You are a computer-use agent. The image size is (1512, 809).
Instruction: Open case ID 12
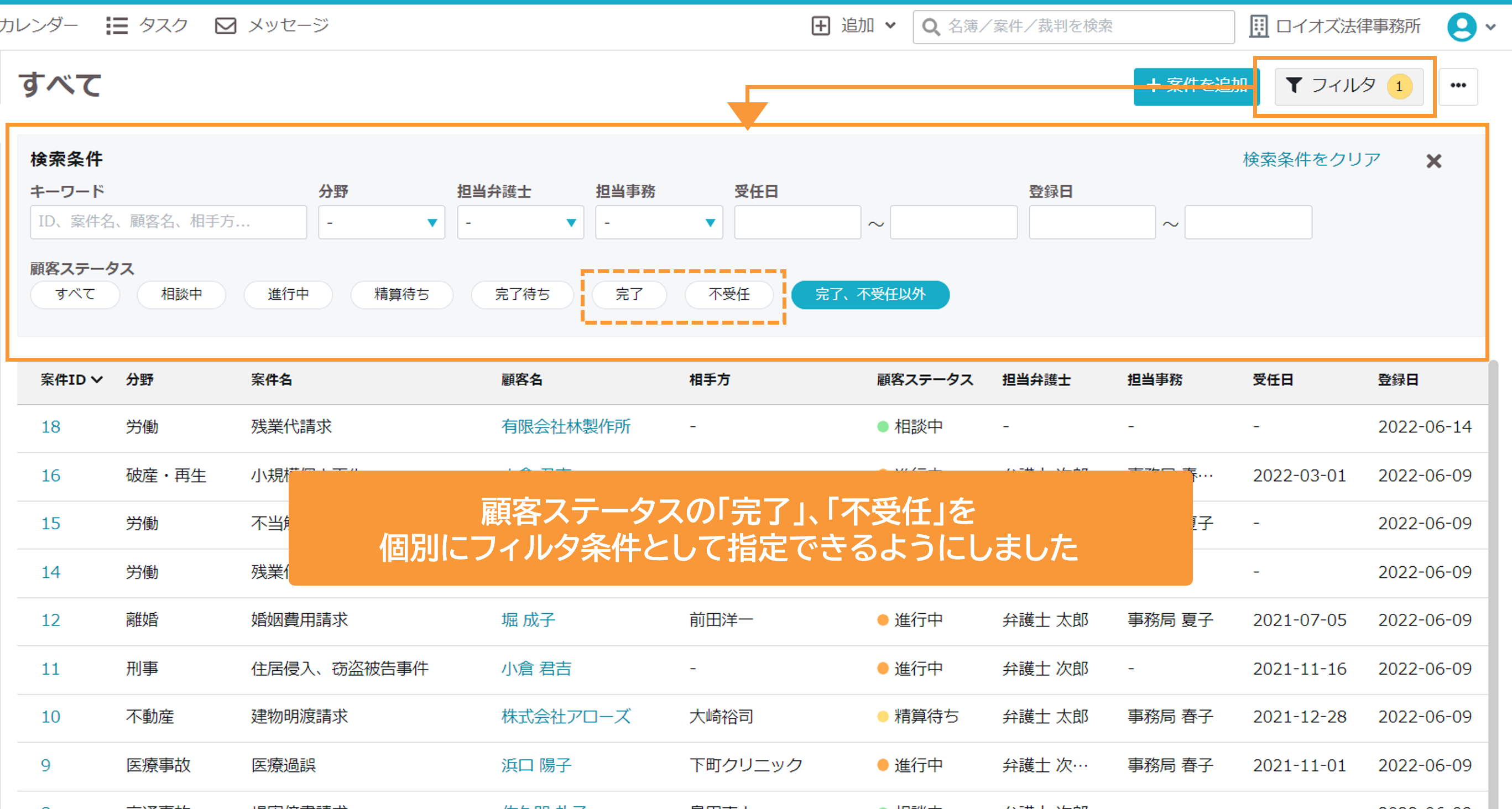[50, 620]
